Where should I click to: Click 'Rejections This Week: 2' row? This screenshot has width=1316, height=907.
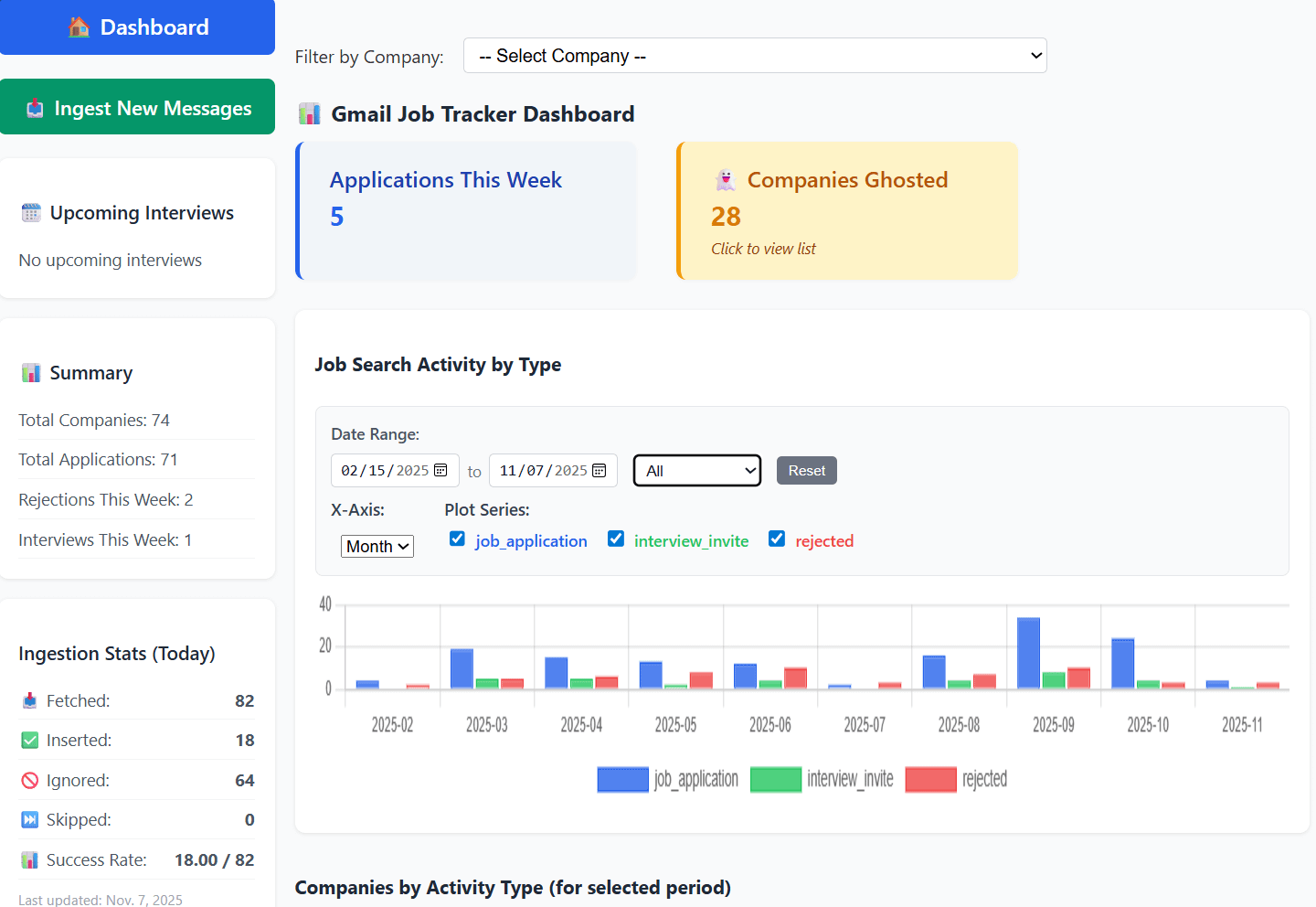(137, 500)
